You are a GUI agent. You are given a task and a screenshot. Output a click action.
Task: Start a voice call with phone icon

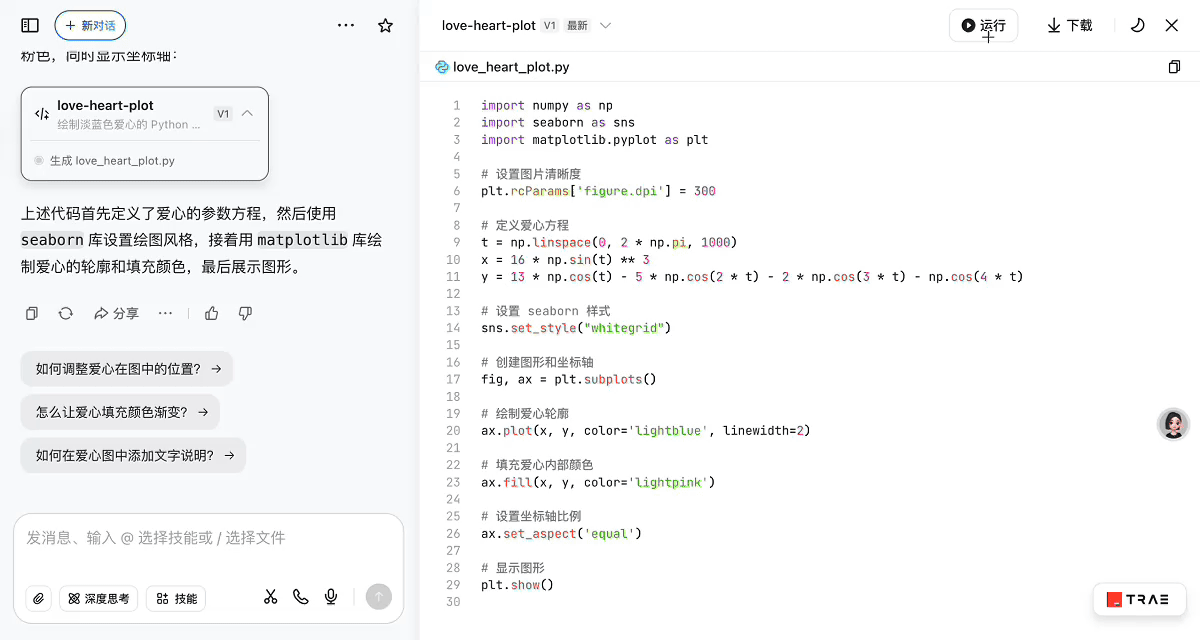click(301, 597)
